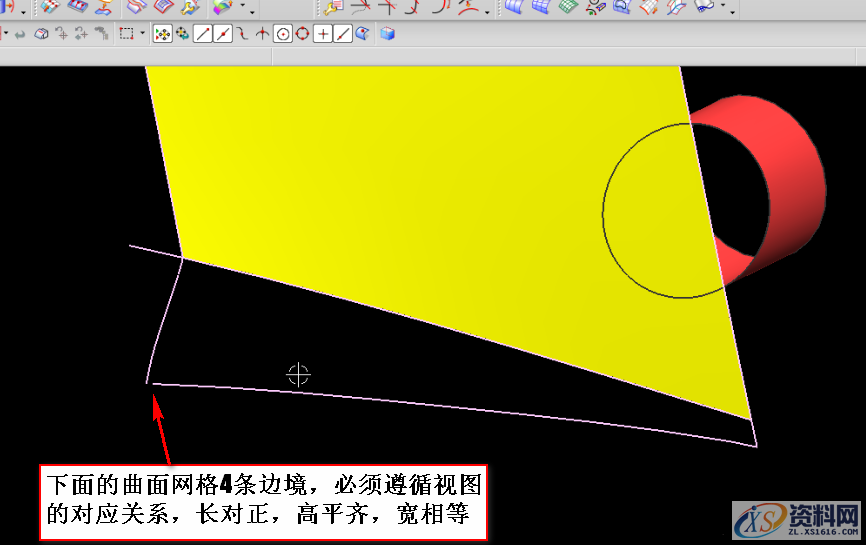Screen dimensions: 866x545
Task: Click the Quadrant Point snap icon
Action: point(303,34)
